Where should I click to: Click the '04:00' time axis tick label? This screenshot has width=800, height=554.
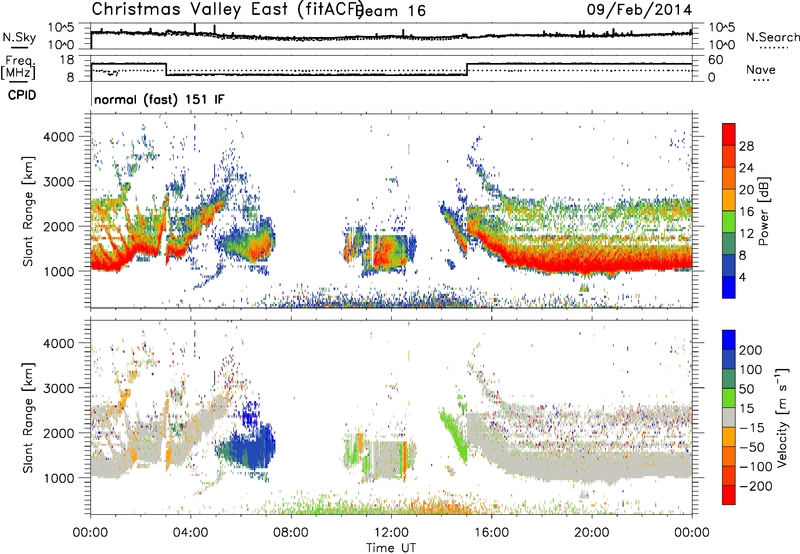190,533
